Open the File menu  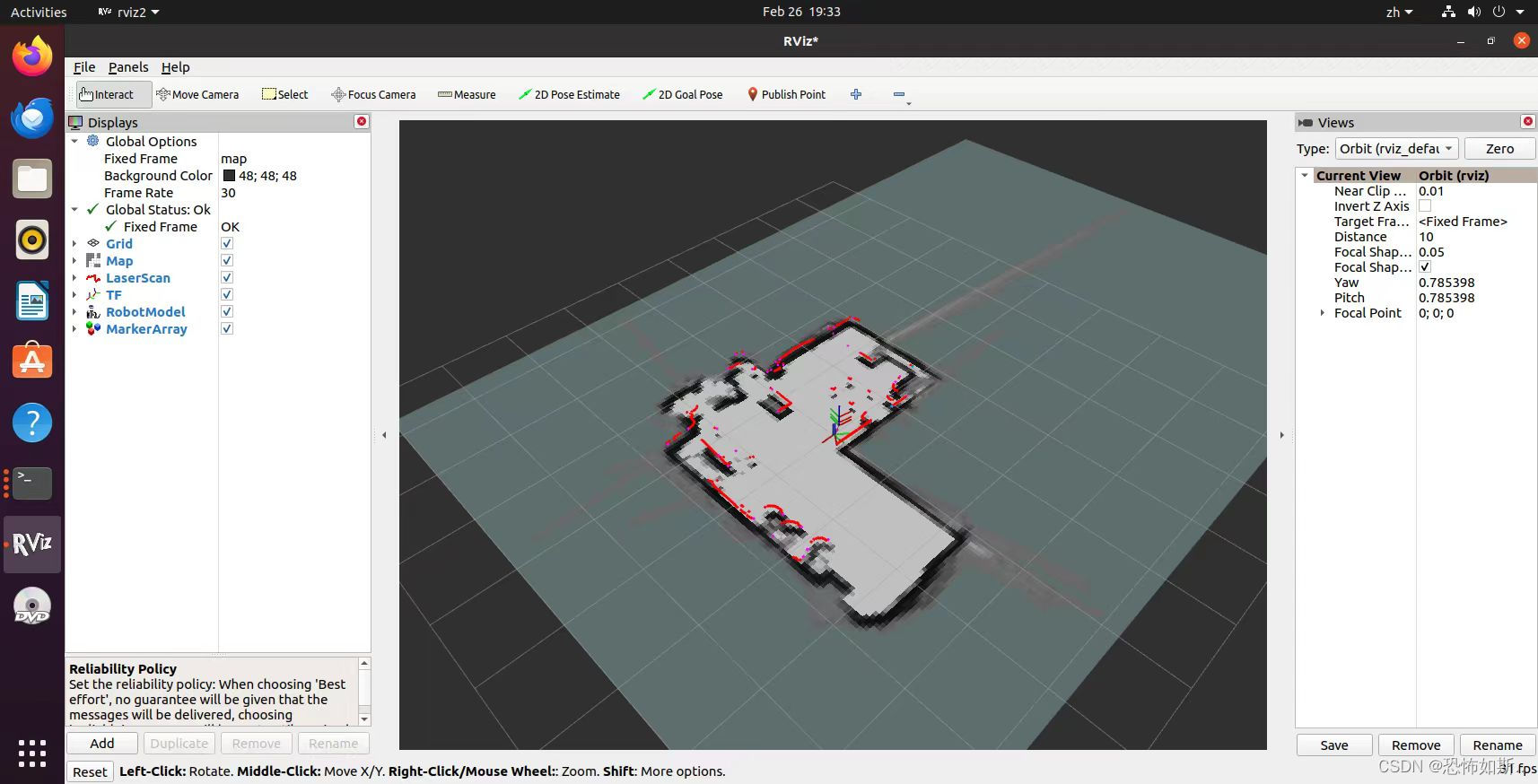pyautogui.click(x=84, y=67)
